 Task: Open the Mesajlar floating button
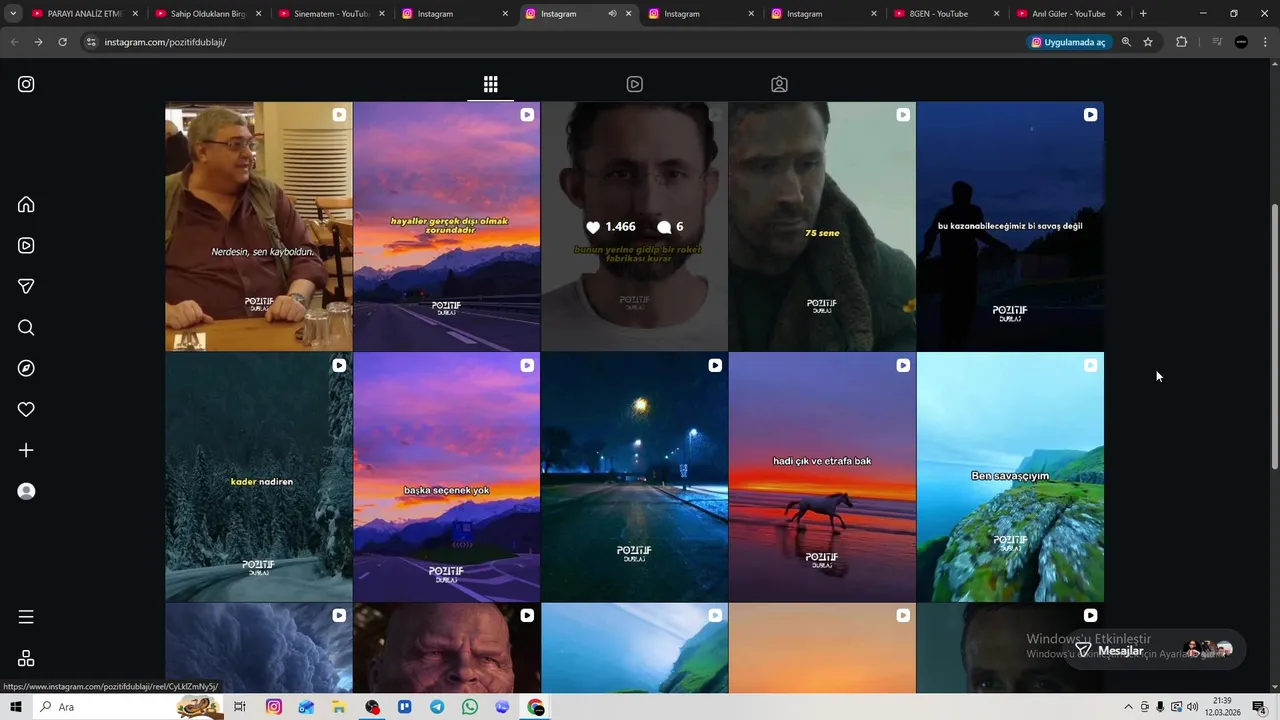[x=1154, y=650]
